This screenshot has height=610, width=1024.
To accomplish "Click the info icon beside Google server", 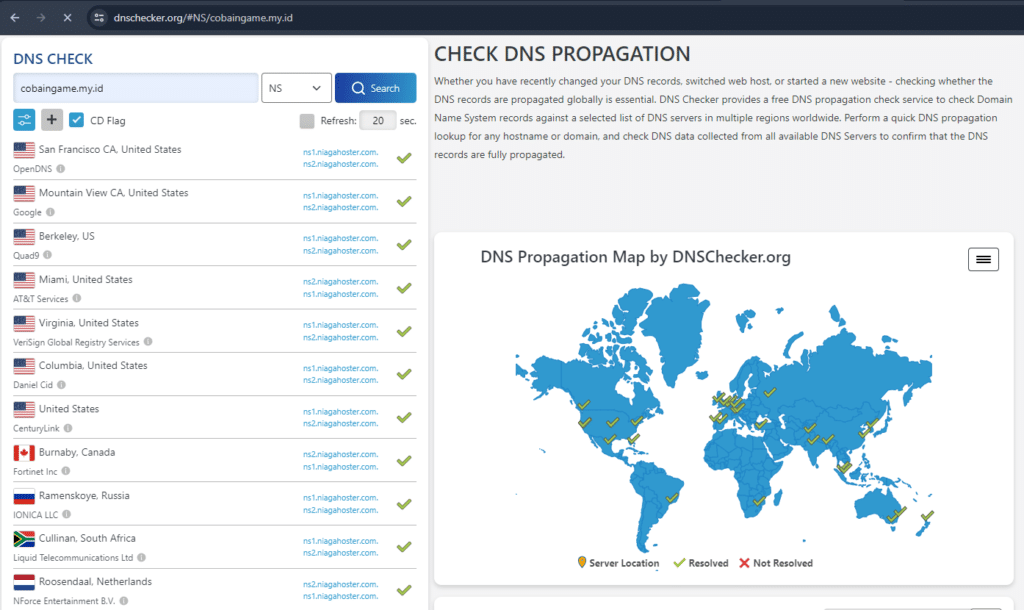I will coord(53,211).
